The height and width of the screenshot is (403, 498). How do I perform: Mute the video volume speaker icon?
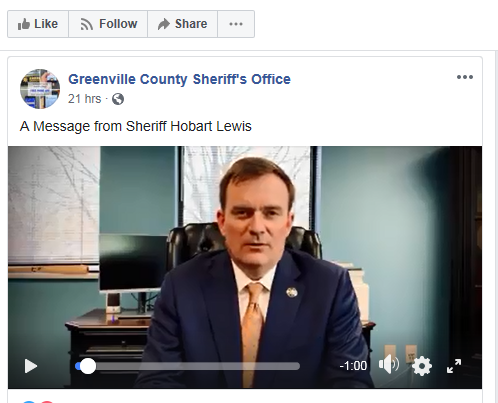click(x=389, y=365)
